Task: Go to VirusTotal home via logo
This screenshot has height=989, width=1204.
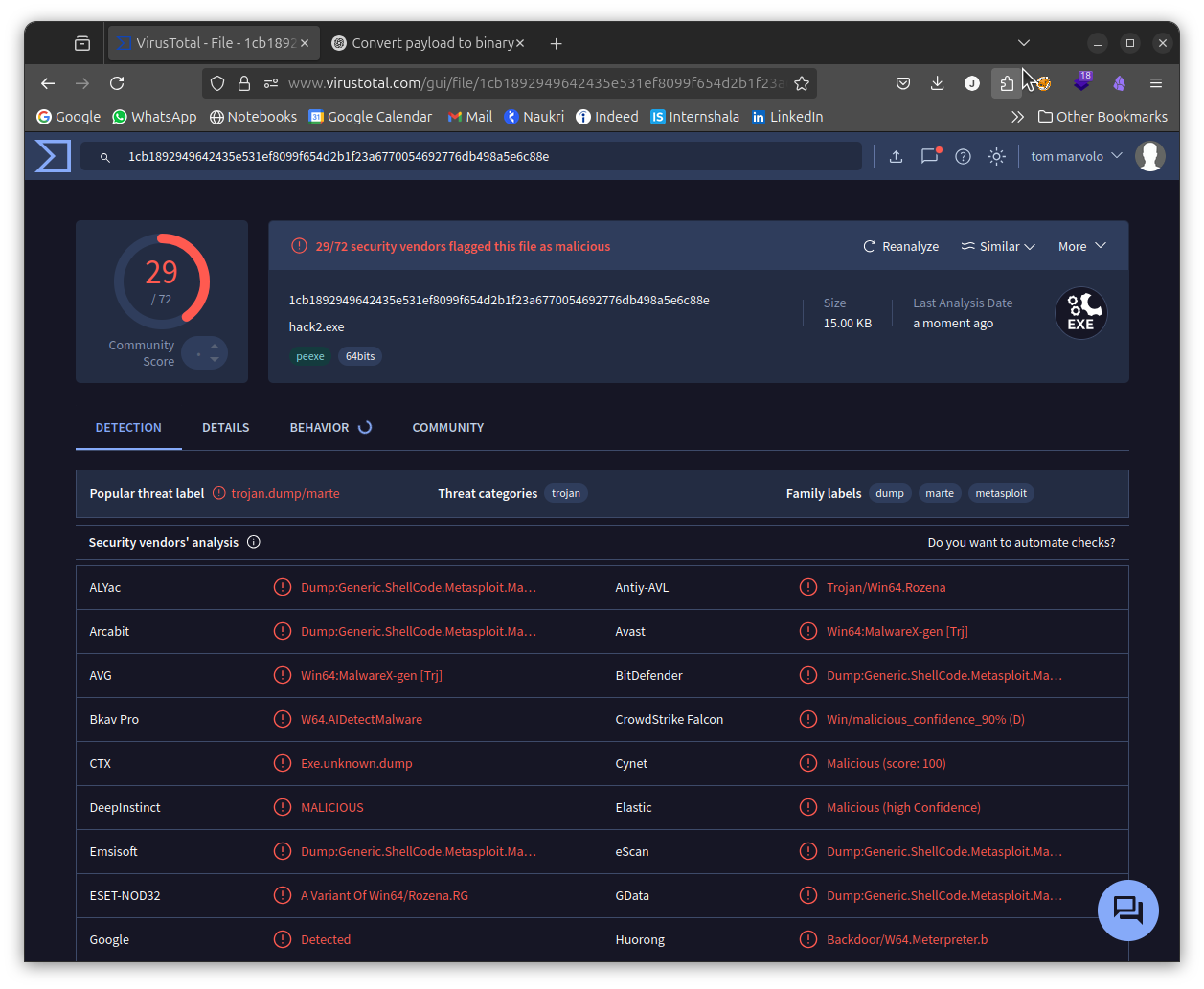Action: 53,156
